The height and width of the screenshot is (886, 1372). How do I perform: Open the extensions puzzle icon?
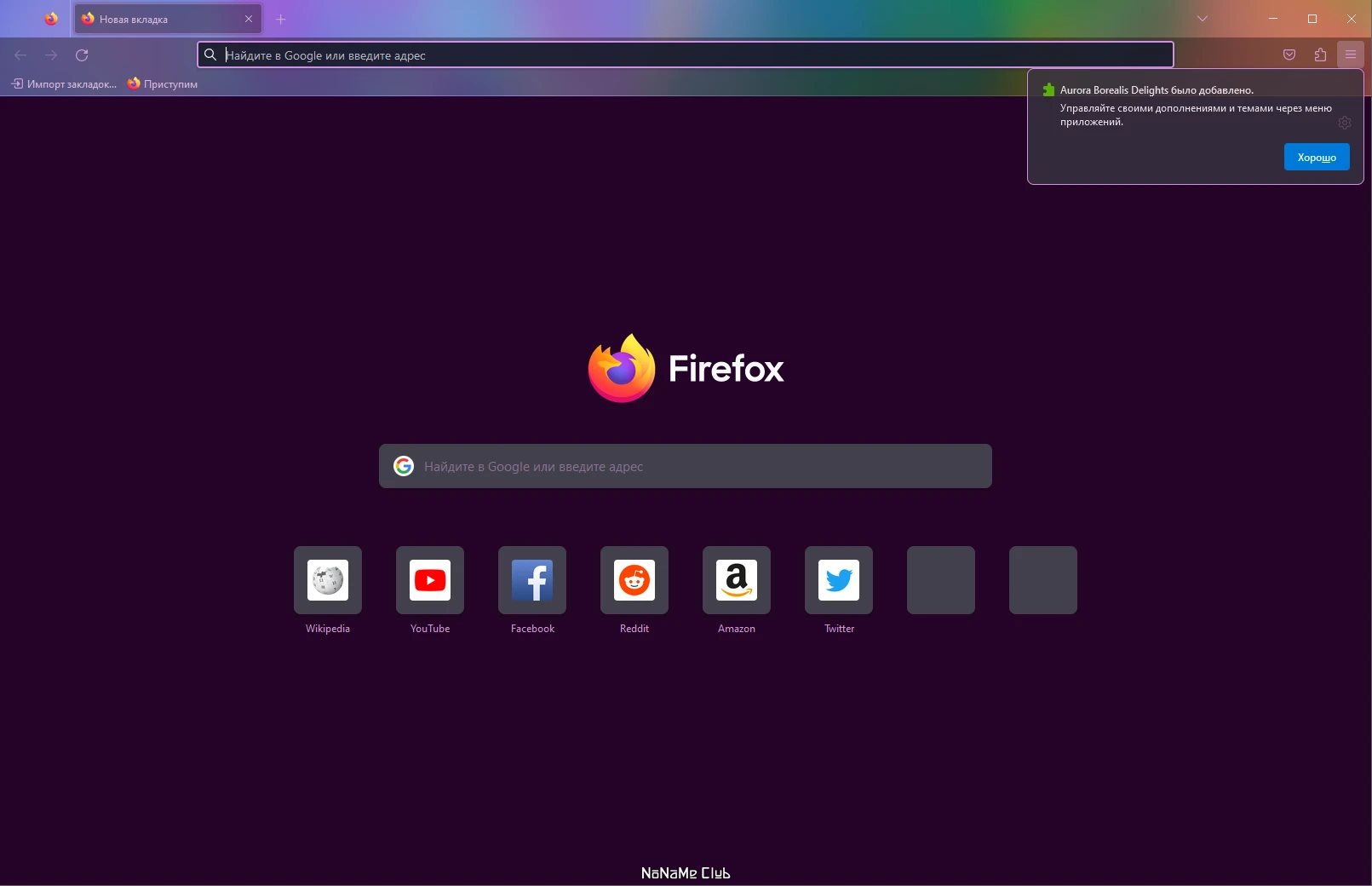(x=1320, y=55)
